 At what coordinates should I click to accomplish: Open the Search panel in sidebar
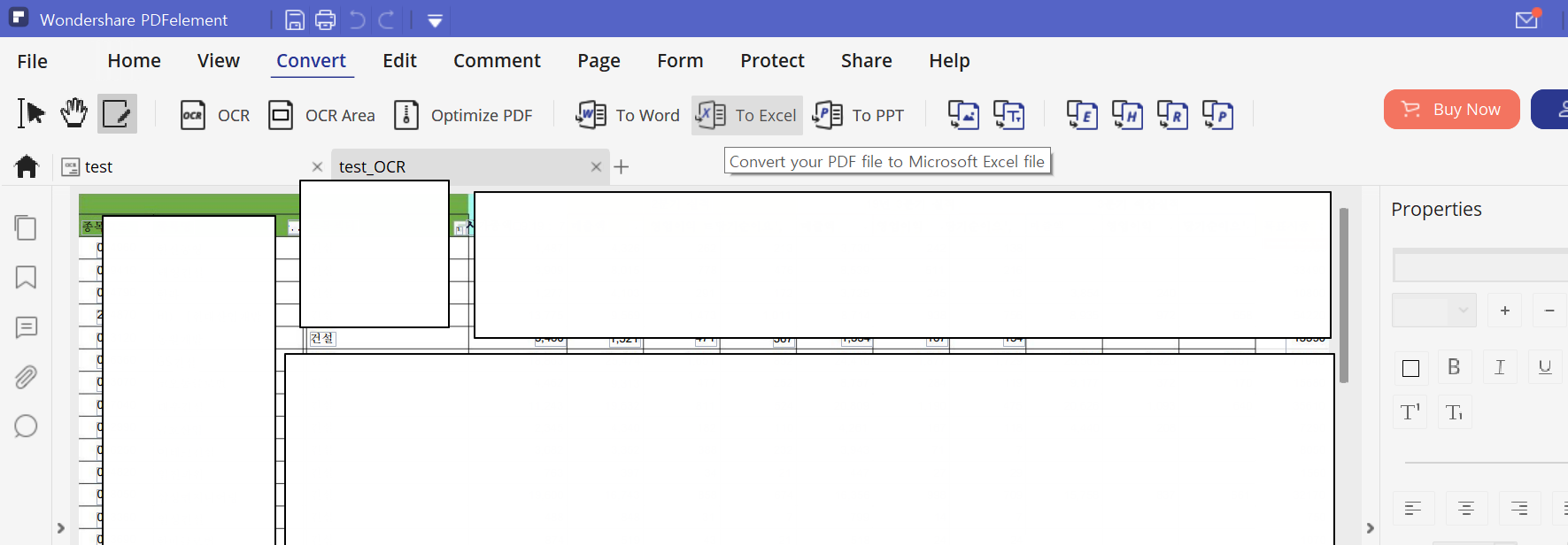[x=26, y=426]
